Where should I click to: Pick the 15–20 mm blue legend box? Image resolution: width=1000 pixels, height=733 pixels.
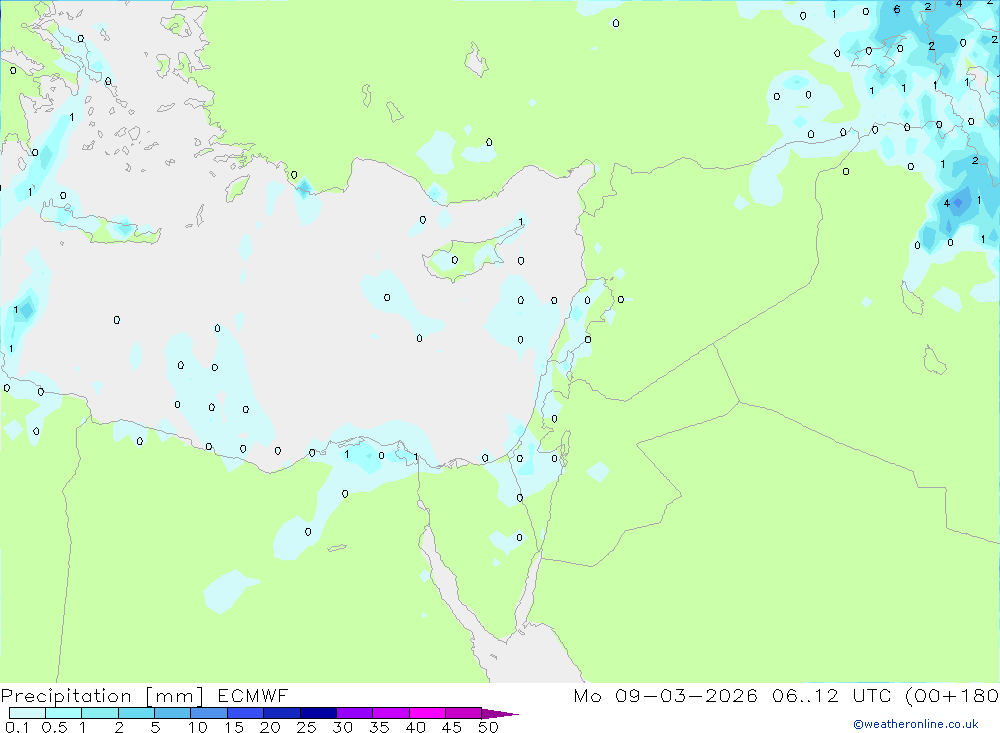[x=245, y=713]
